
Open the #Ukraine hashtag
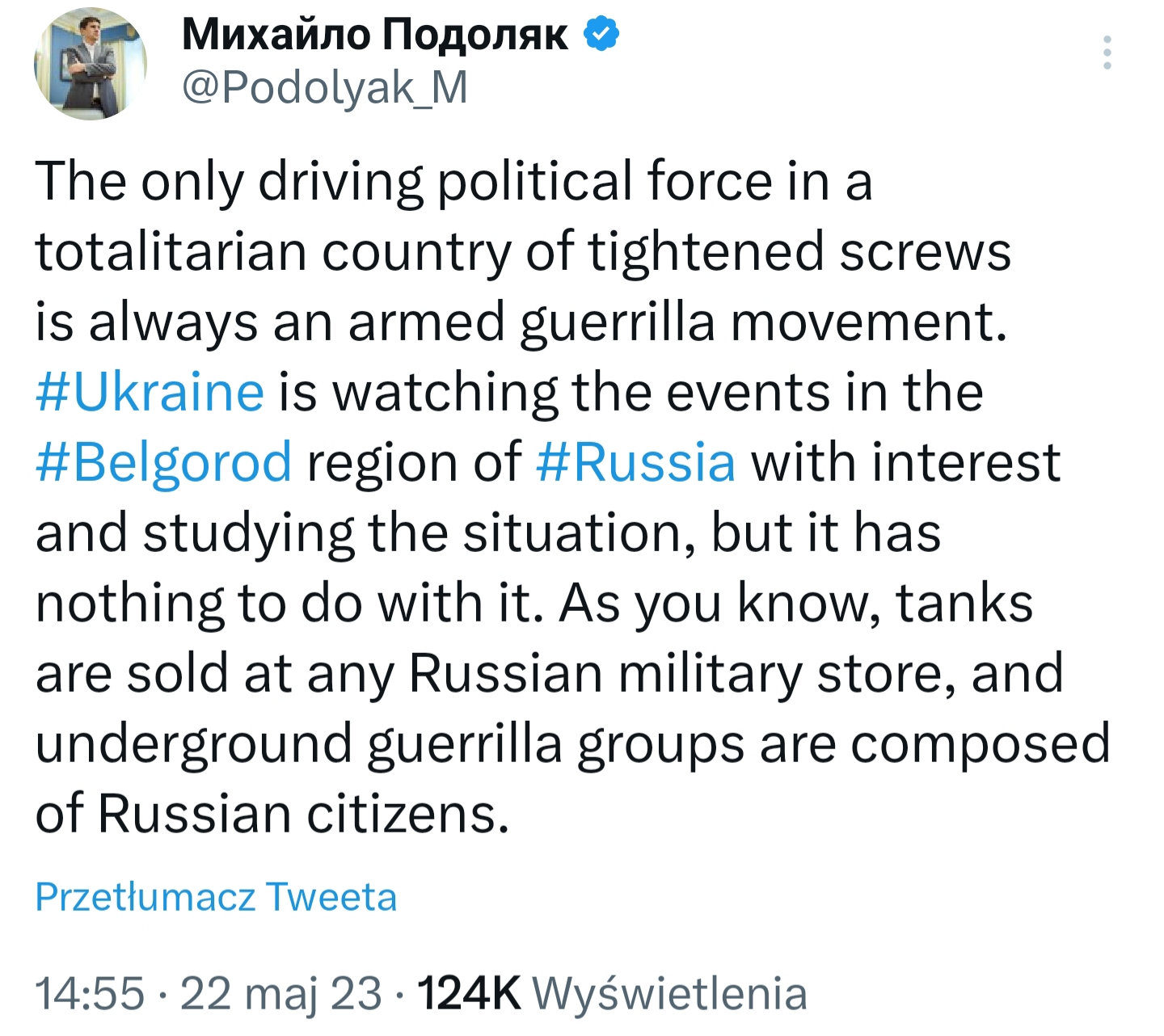click(x=150, y=392)
